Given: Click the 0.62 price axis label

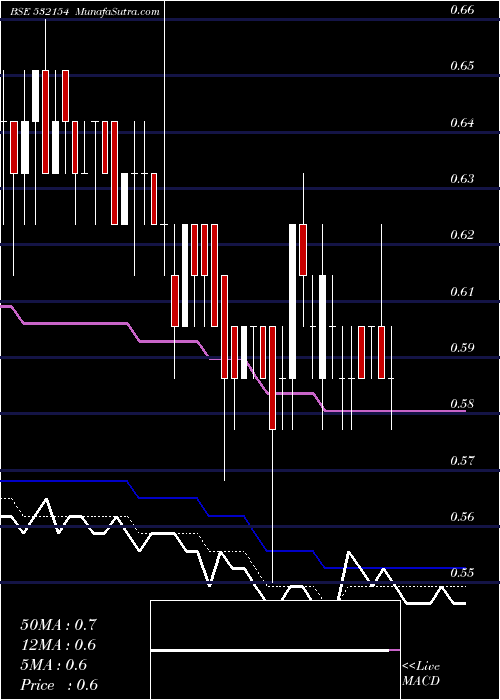Looking at the screenshot, I should click(x=462, y=235).
